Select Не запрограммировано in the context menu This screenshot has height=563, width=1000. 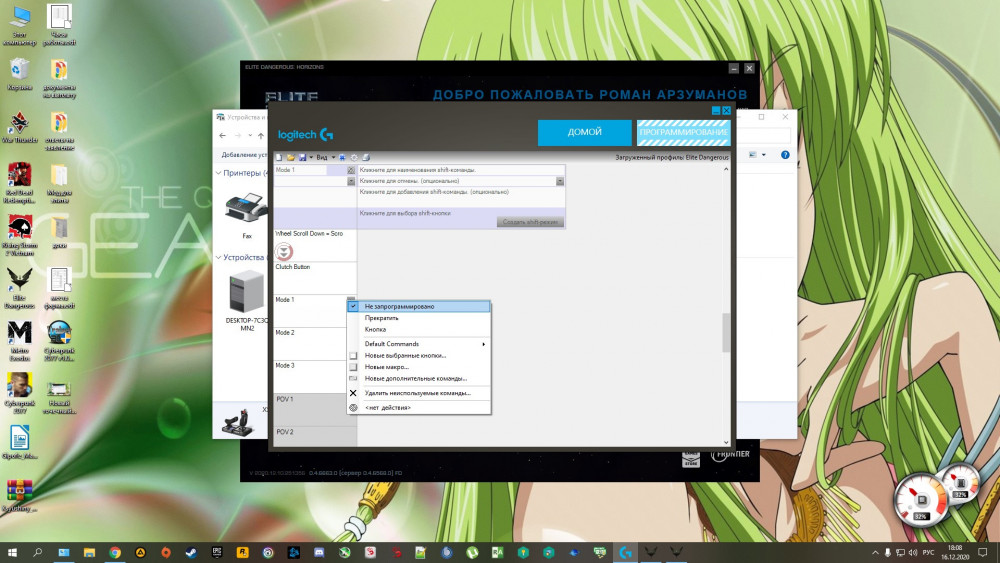[x=419, y=307]
